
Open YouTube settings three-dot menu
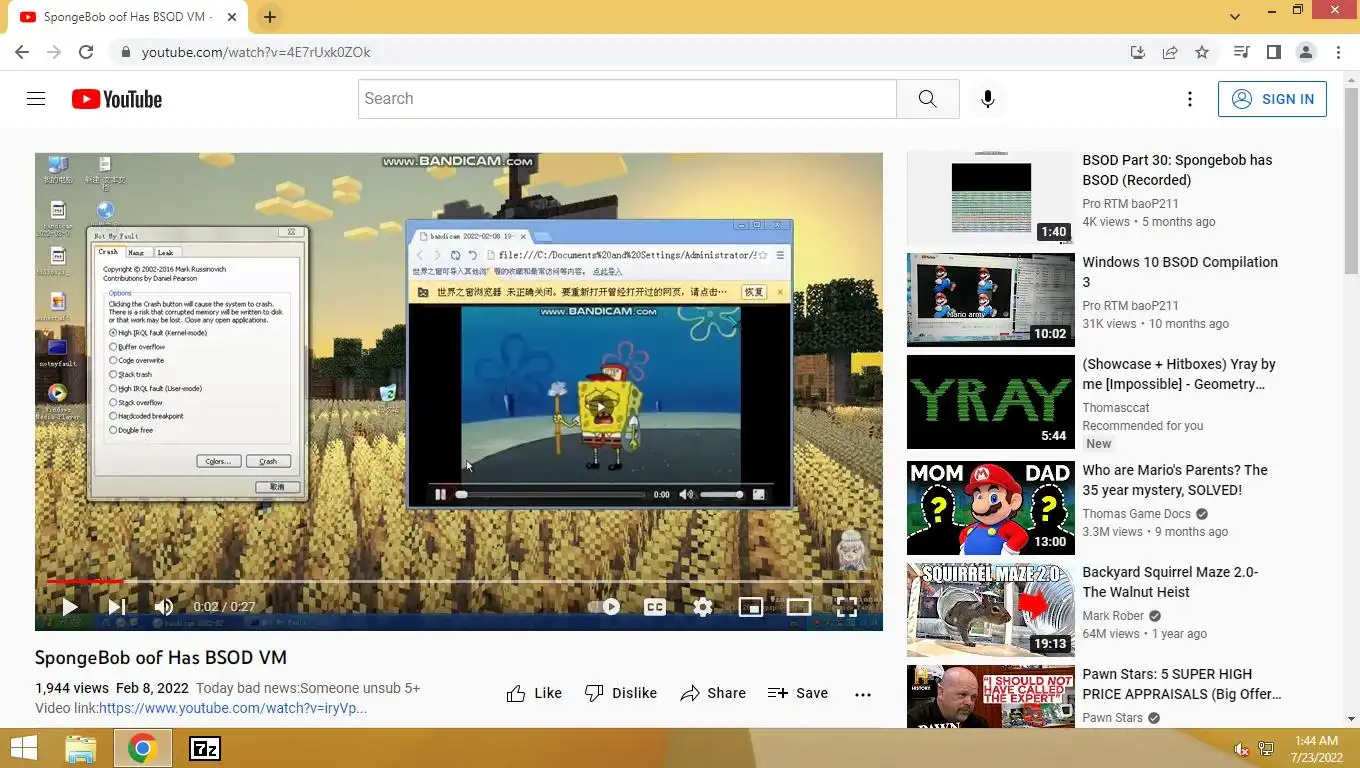(1190, 99)
